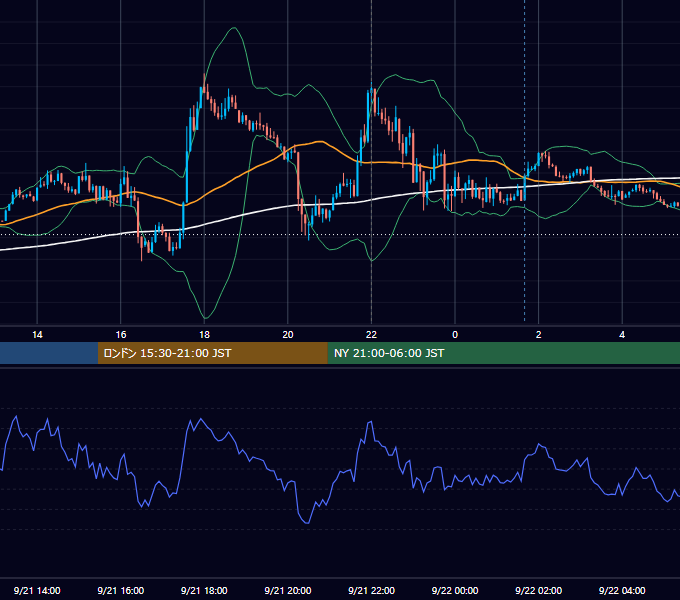680x600 pixels.
Task: Click the candlestick peak near 18:00
Action: click(204, 85)
